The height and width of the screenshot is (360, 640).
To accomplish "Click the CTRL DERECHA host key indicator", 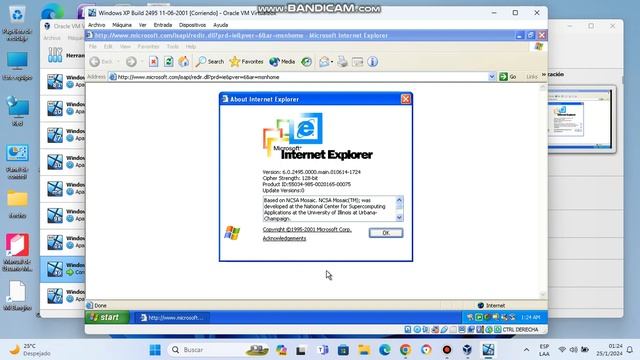I will 520,329.
